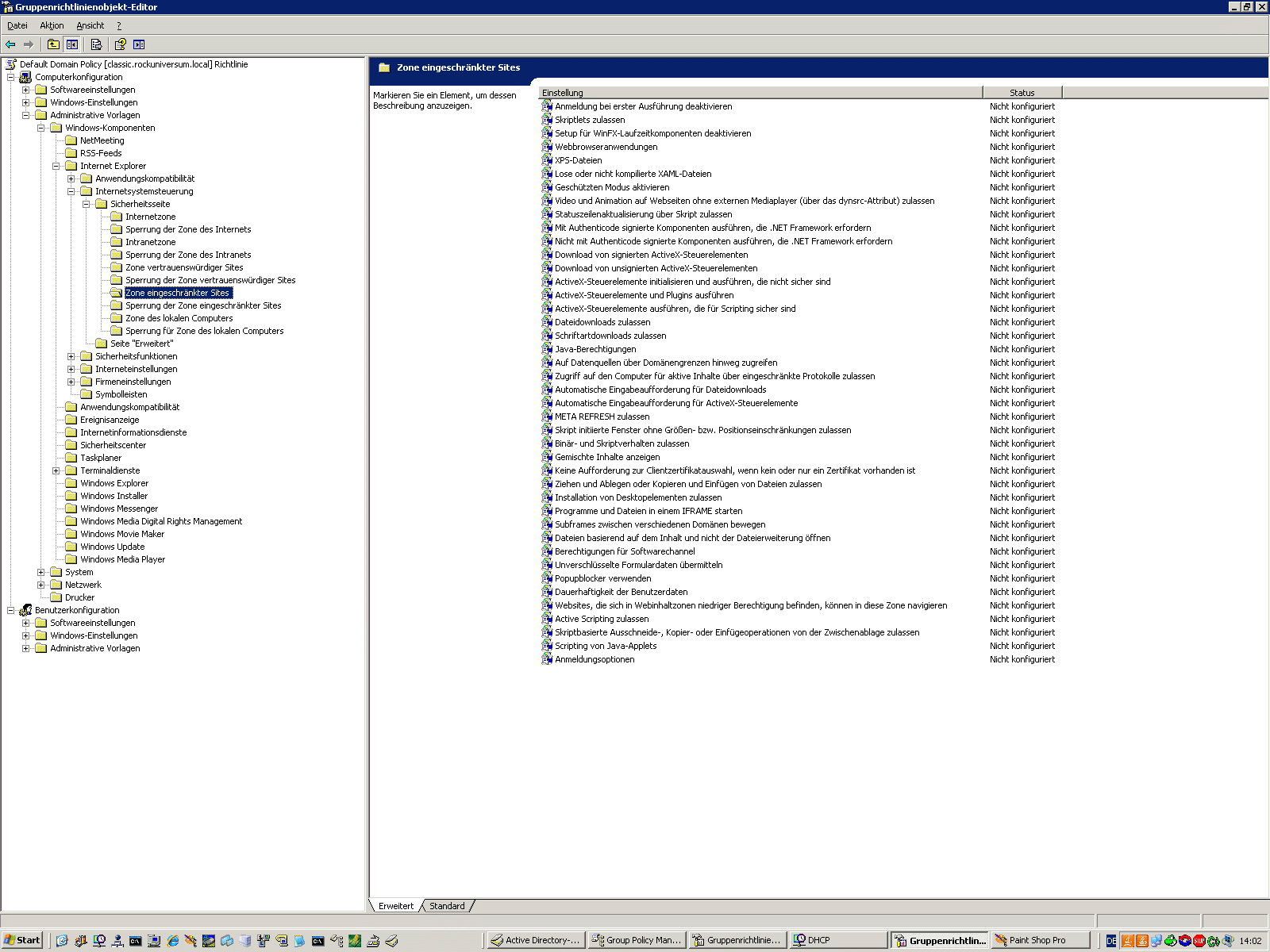Click the Paint Shop Pro taskbar button
This screenshot has height=952, width=1270.
click(1040, 940)
